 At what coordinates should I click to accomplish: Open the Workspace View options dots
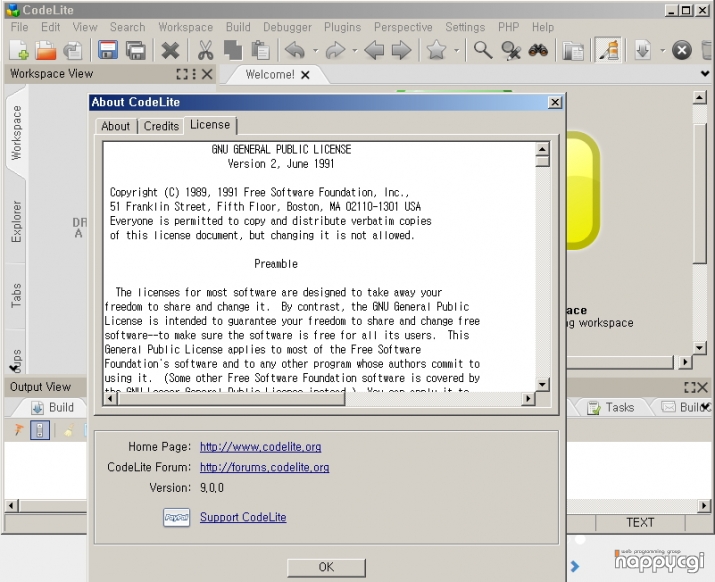(x=194, y=74)
